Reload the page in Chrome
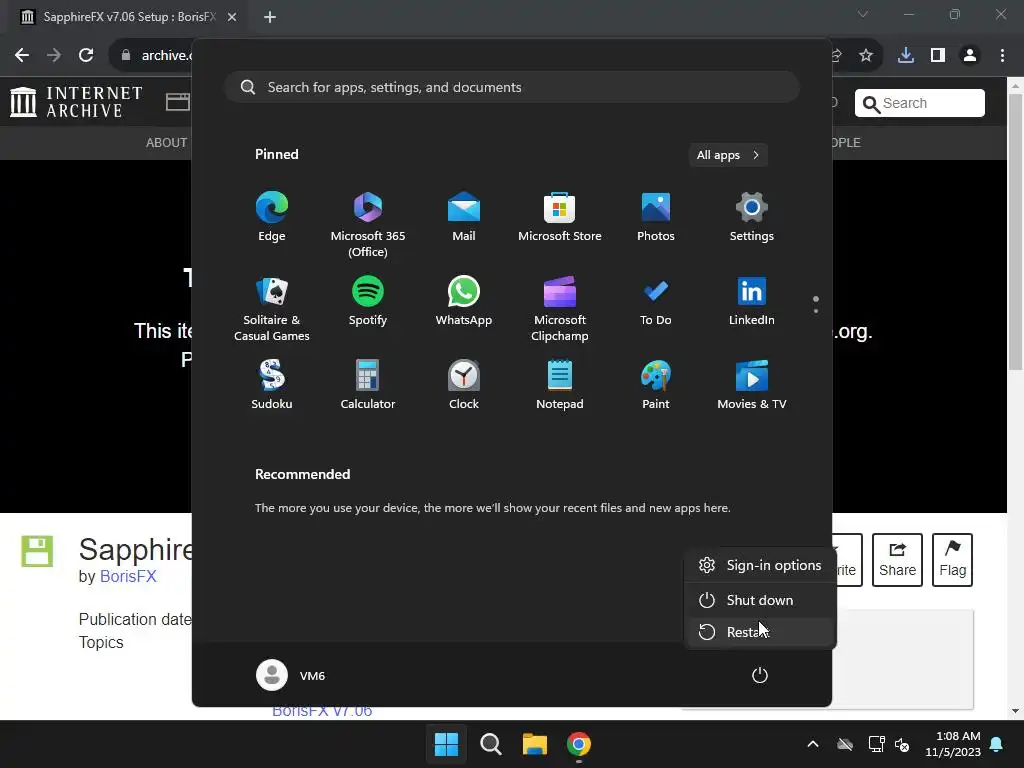This screenshot has height=768, width=1024. 86,56
